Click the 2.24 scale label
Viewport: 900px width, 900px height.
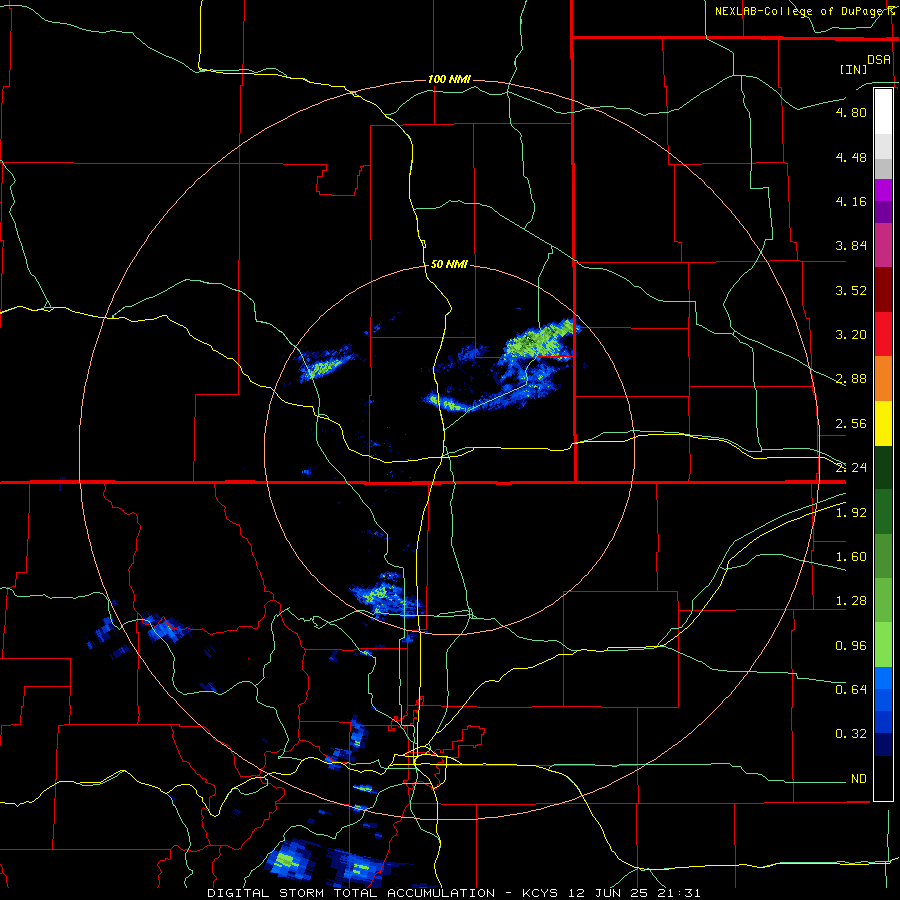pyautogui.click(x=851, y=468)
